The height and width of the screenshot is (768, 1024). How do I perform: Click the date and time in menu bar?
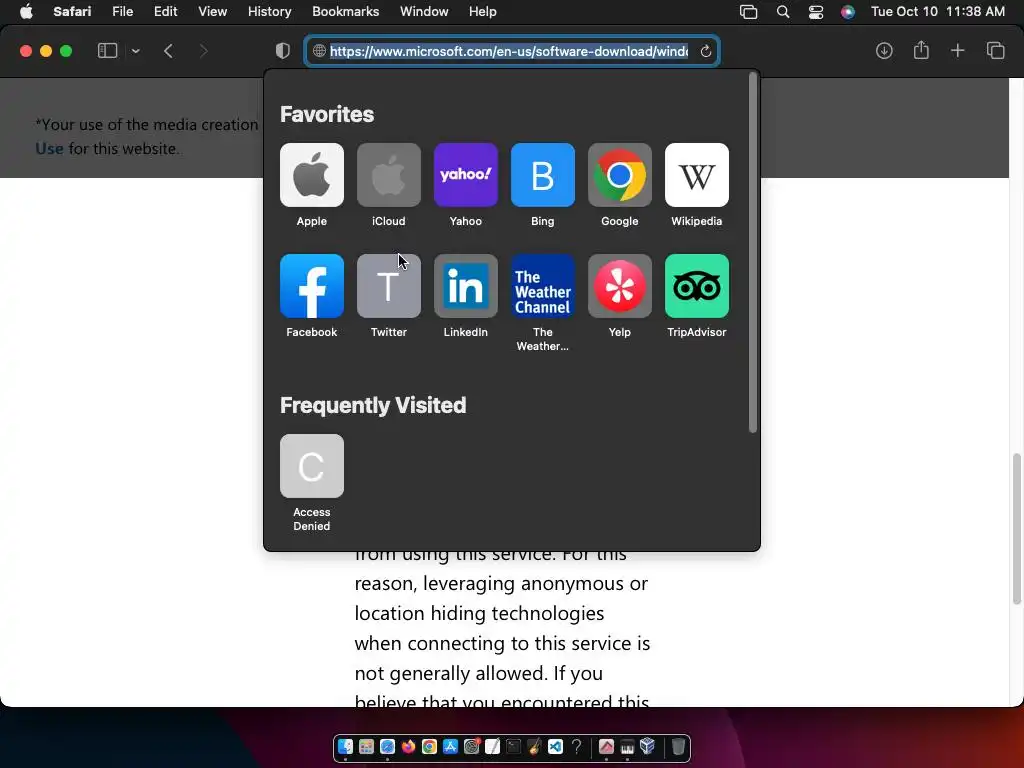tap(938, 12)
